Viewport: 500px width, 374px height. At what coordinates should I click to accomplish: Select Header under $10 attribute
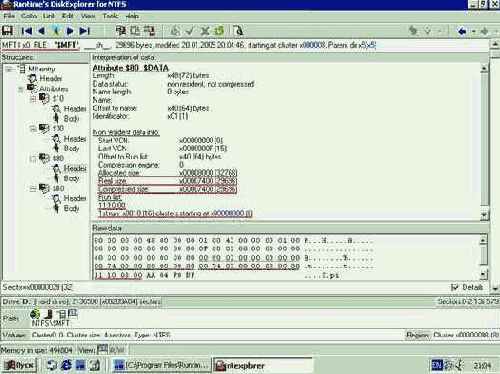point(75,109)
